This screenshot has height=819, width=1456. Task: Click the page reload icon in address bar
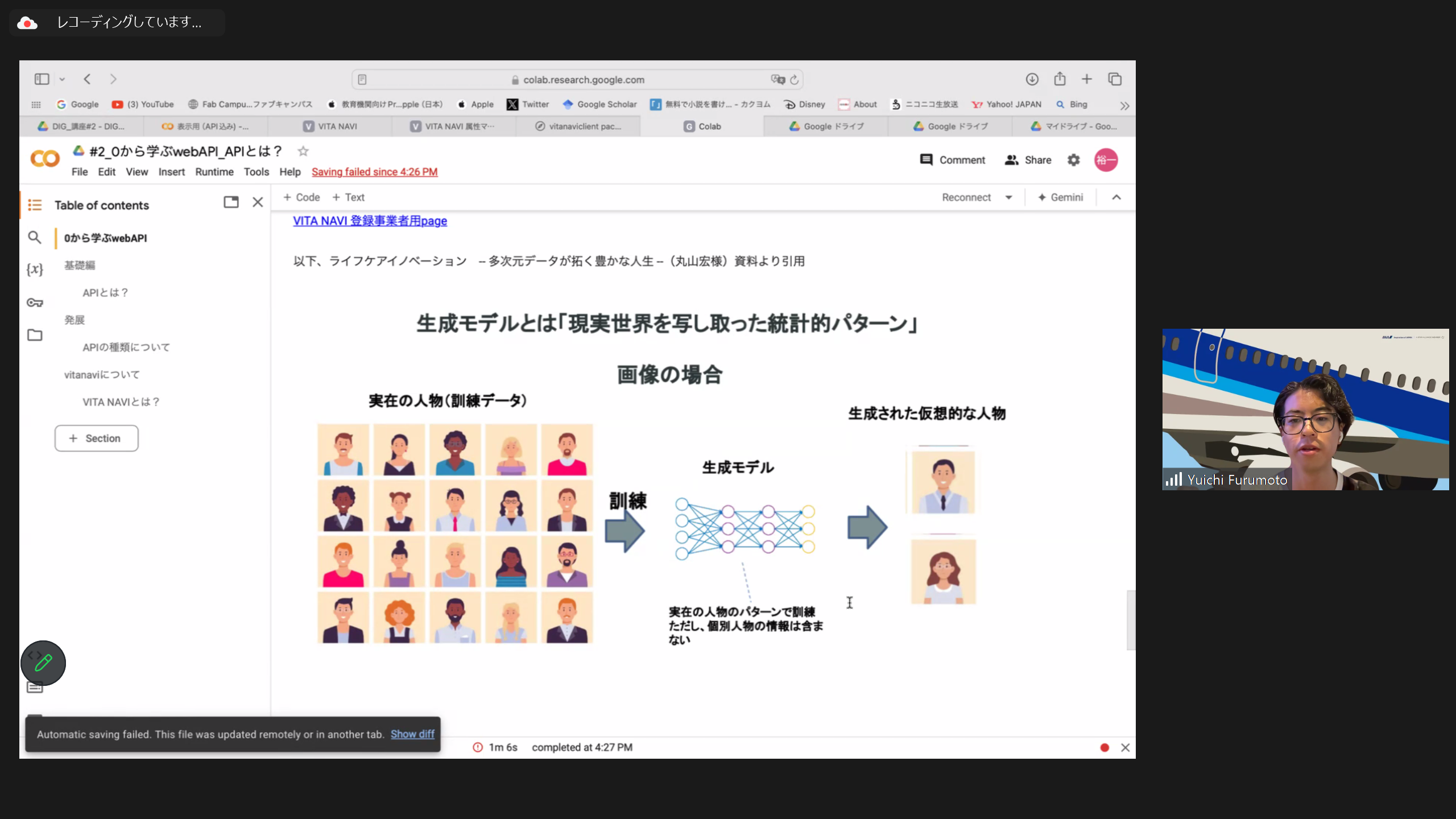(x=795, y=80)
